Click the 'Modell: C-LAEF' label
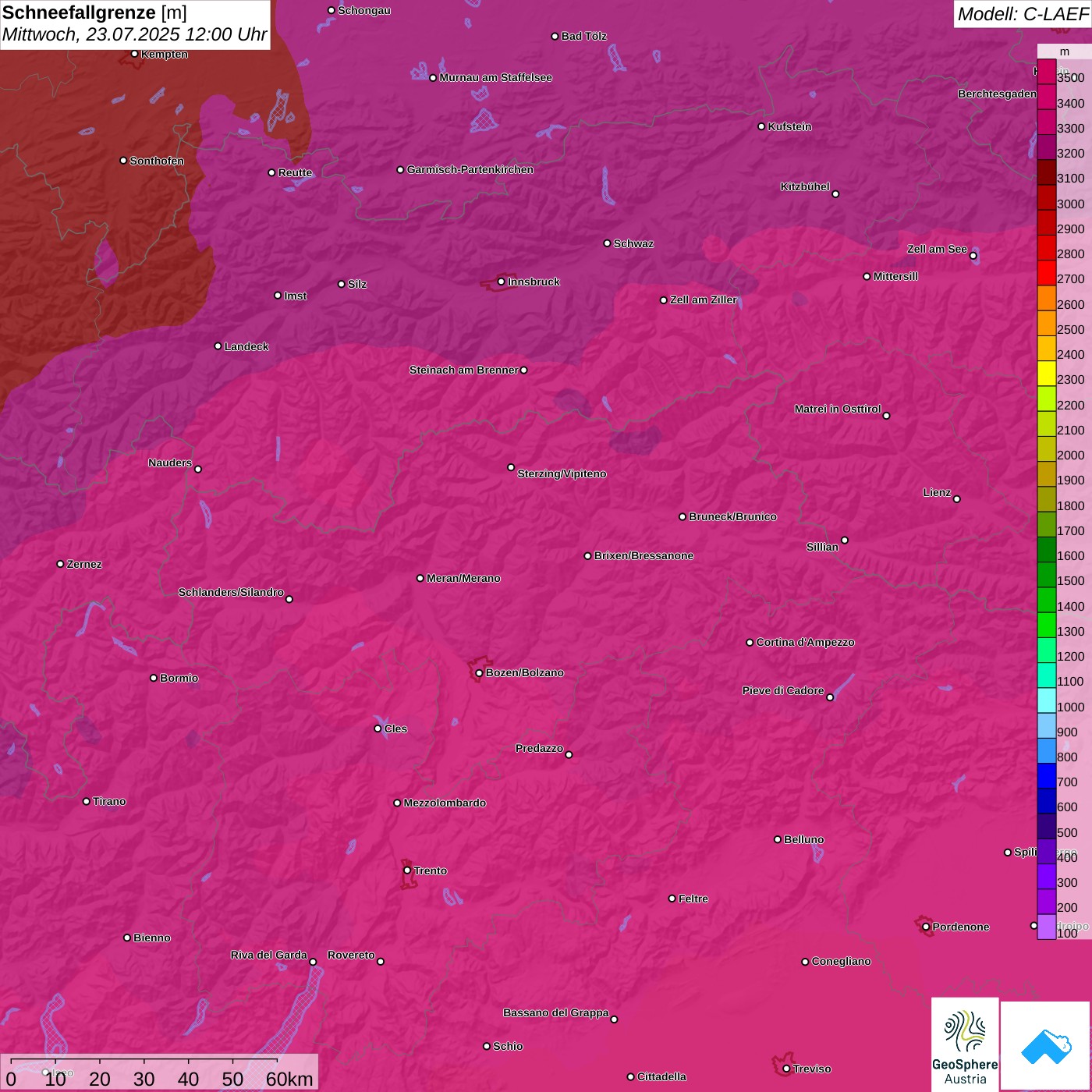The width and height of the screenshot is (1092, 1092). click(1023, 14)
